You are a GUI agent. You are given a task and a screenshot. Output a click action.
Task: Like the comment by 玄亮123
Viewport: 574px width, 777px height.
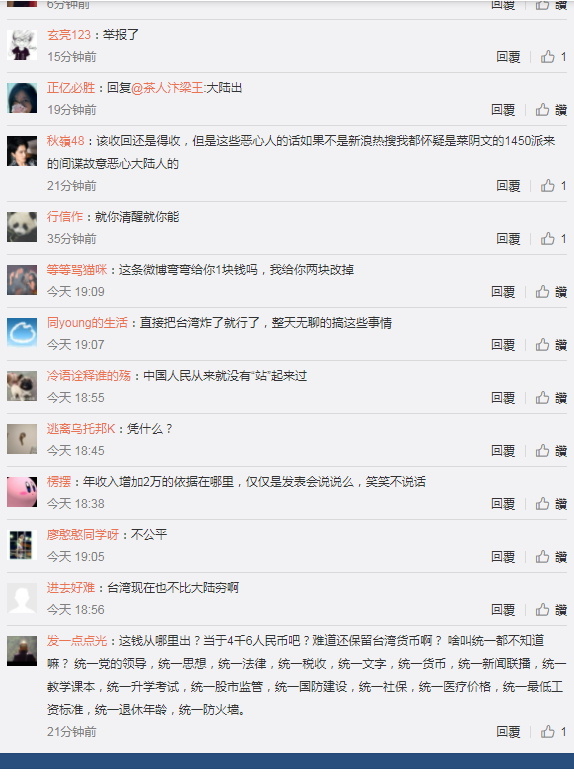coord(553,56)
